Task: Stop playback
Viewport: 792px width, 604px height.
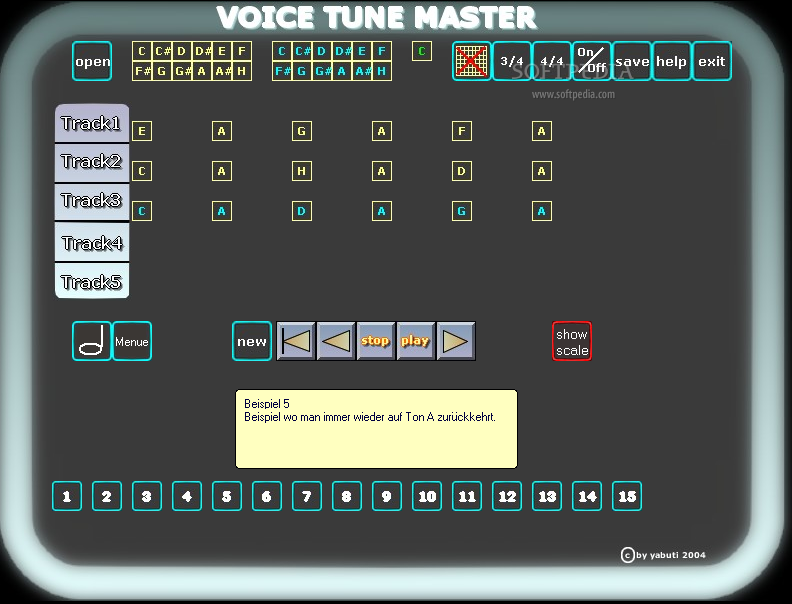Action: click(x=376, y=341)
